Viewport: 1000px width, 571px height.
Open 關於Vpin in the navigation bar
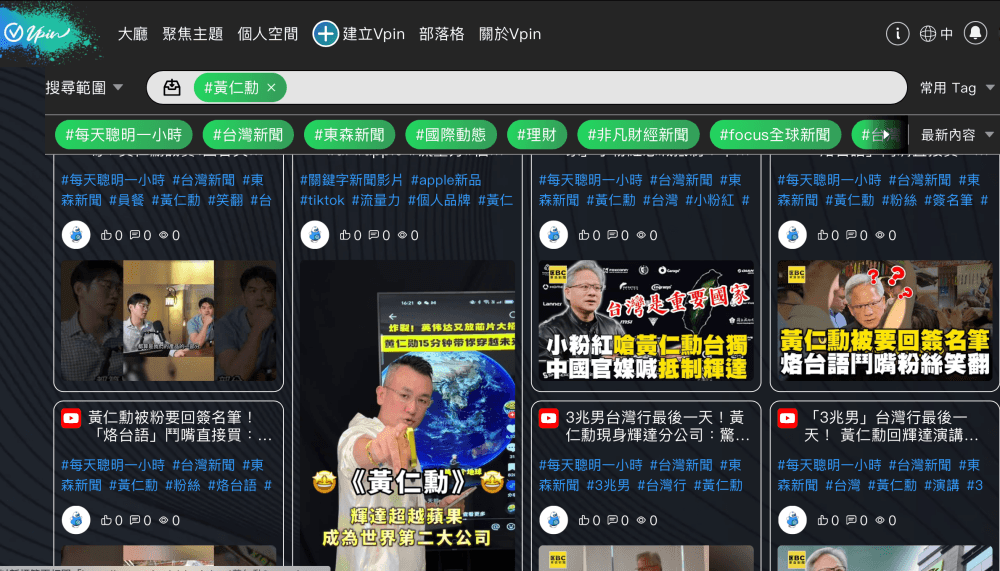coord(510,34)
